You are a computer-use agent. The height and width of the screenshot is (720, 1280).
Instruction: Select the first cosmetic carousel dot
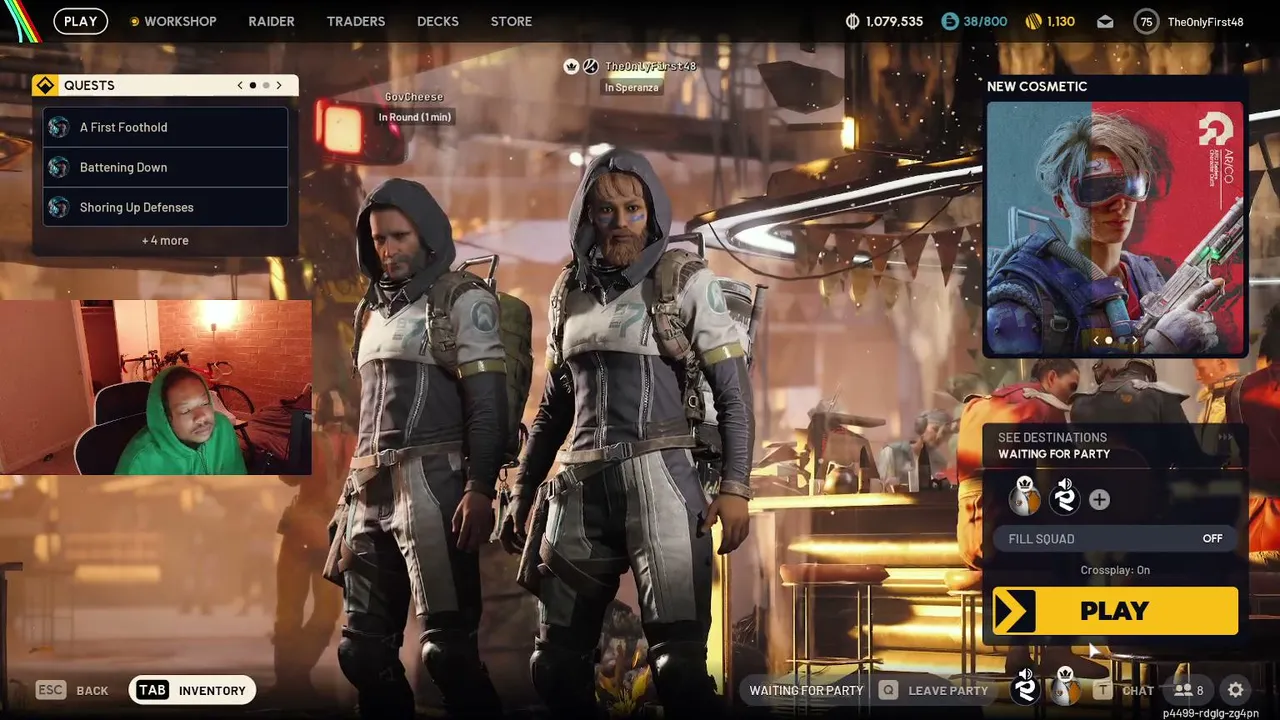(1109, 340)
